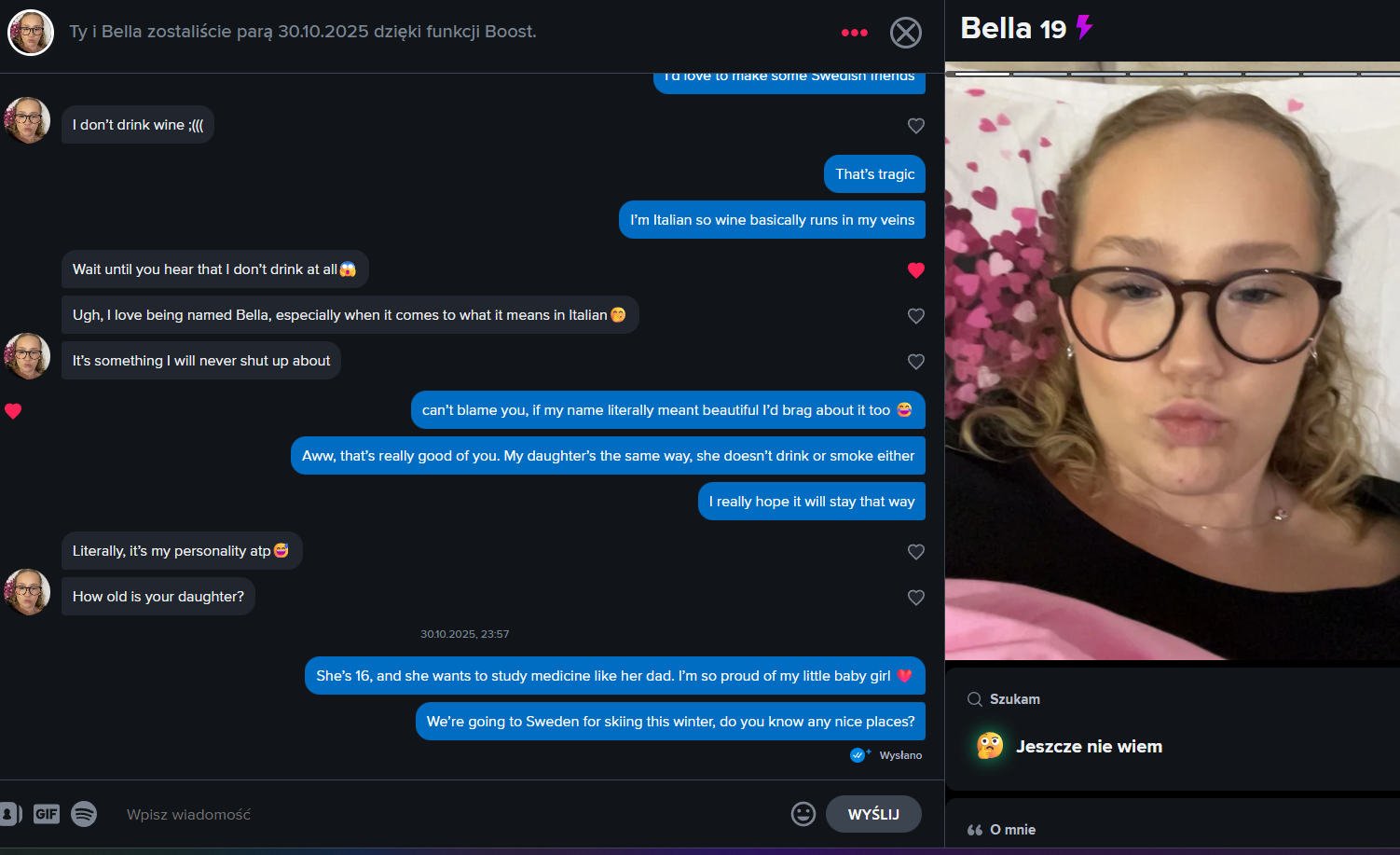Image resolution: width=1400 pixels, height=855 pixels.
Task: Like the "How old is your daughter?" message
Action: click(916, 597)
